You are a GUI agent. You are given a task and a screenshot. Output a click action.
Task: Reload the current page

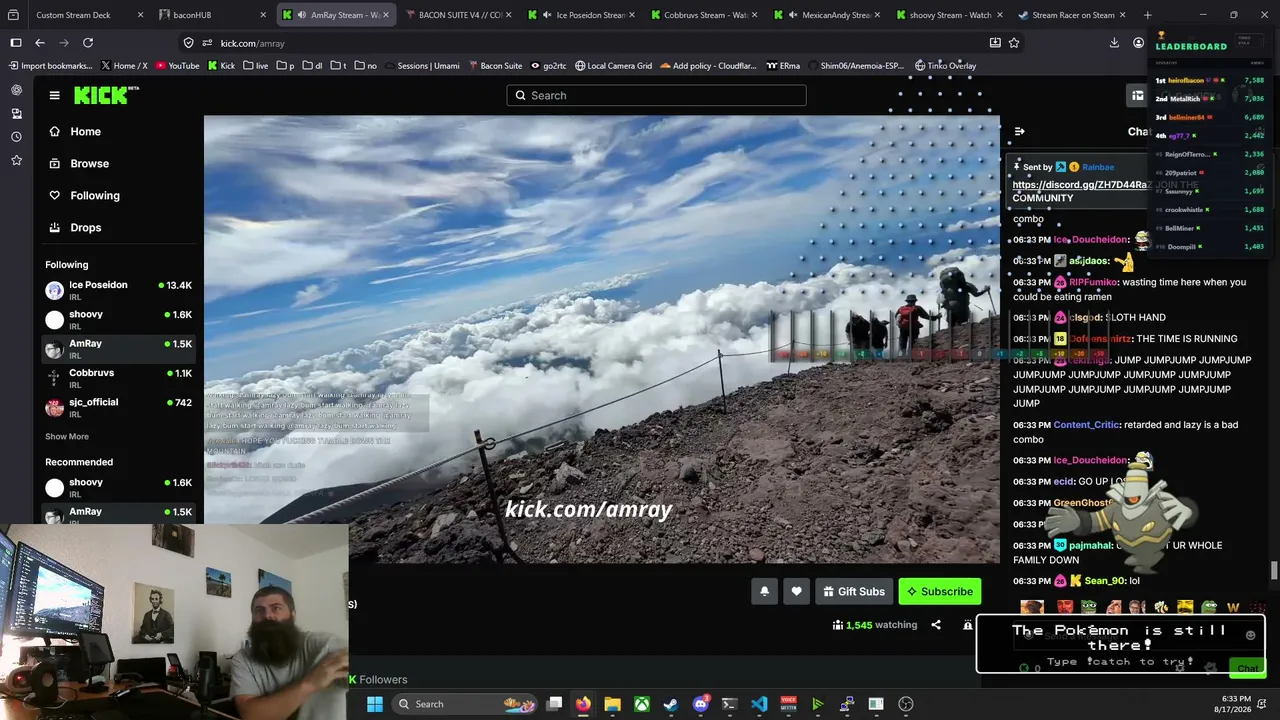(88, 43)
